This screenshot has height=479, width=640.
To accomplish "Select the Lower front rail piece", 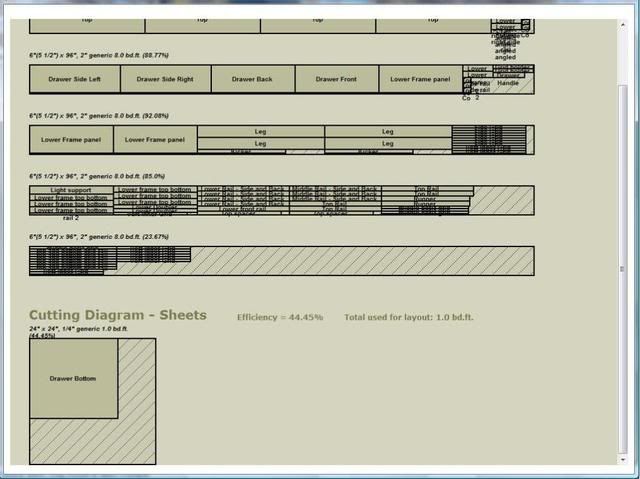I will pyautogui.click(x=243, y=209).
